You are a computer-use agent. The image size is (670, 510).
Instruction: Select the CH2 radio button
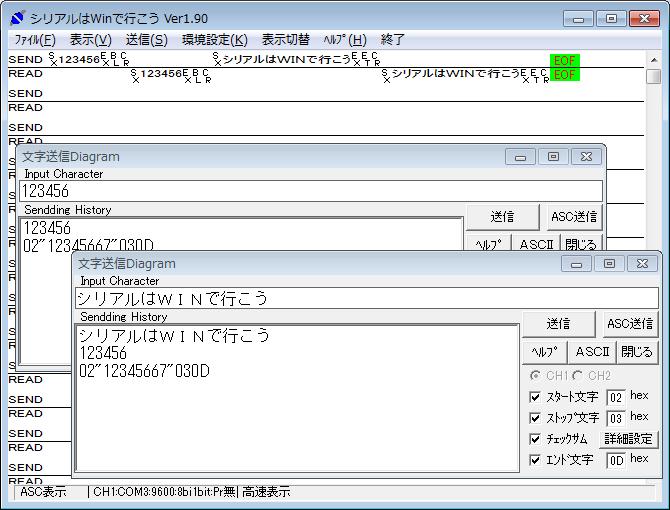pyautogui.click(x=579, y=376)
